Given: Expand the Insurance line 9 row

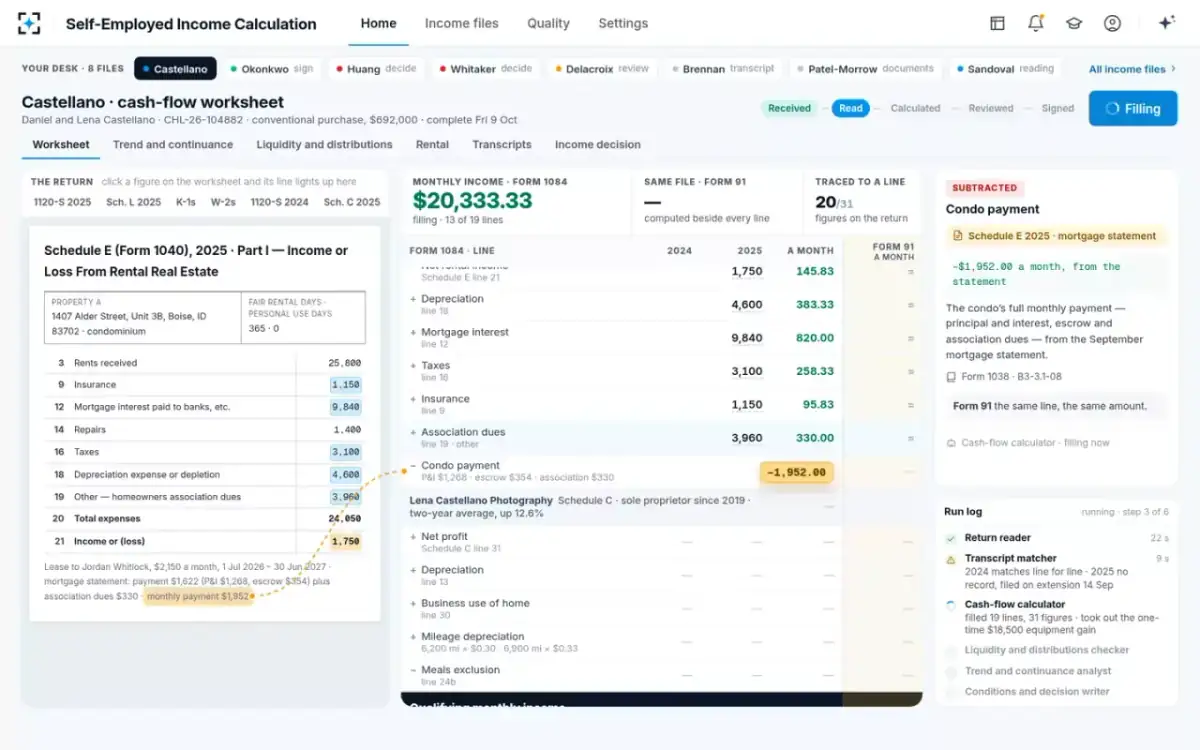Looking at the screenshot, I should 413,399.
